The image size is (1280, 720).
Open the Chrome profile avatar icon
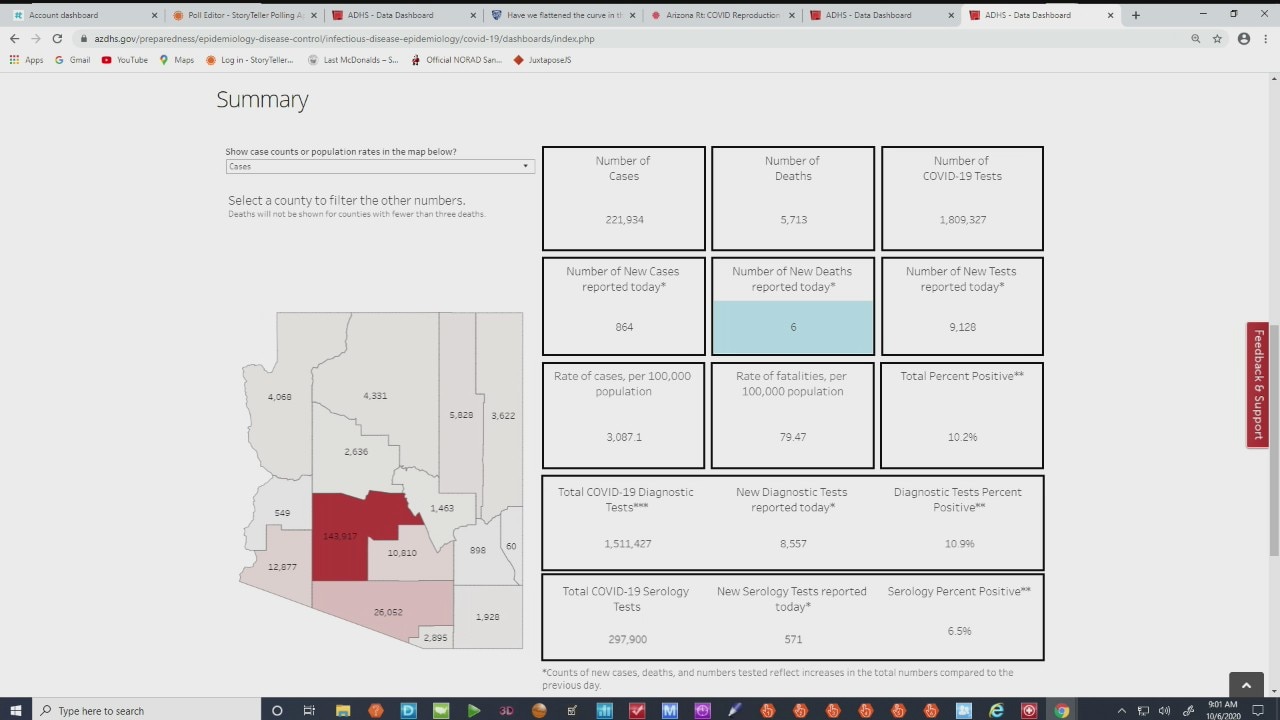[x=1244, y=38]
